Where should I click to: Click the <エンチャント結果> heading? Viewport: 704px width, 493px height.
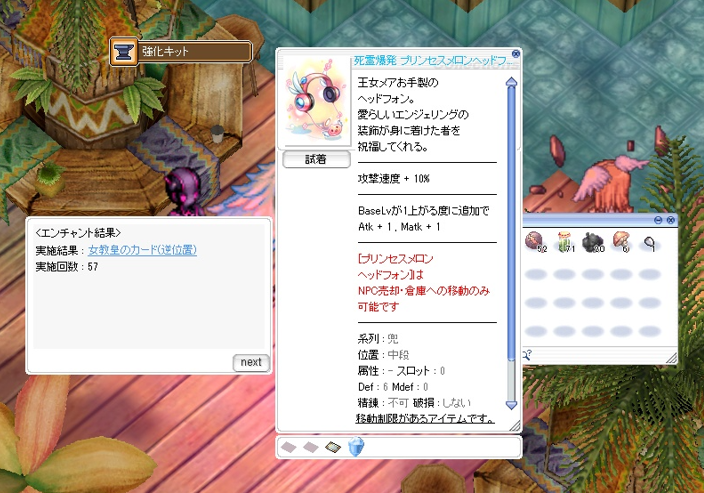pos(78,233)
